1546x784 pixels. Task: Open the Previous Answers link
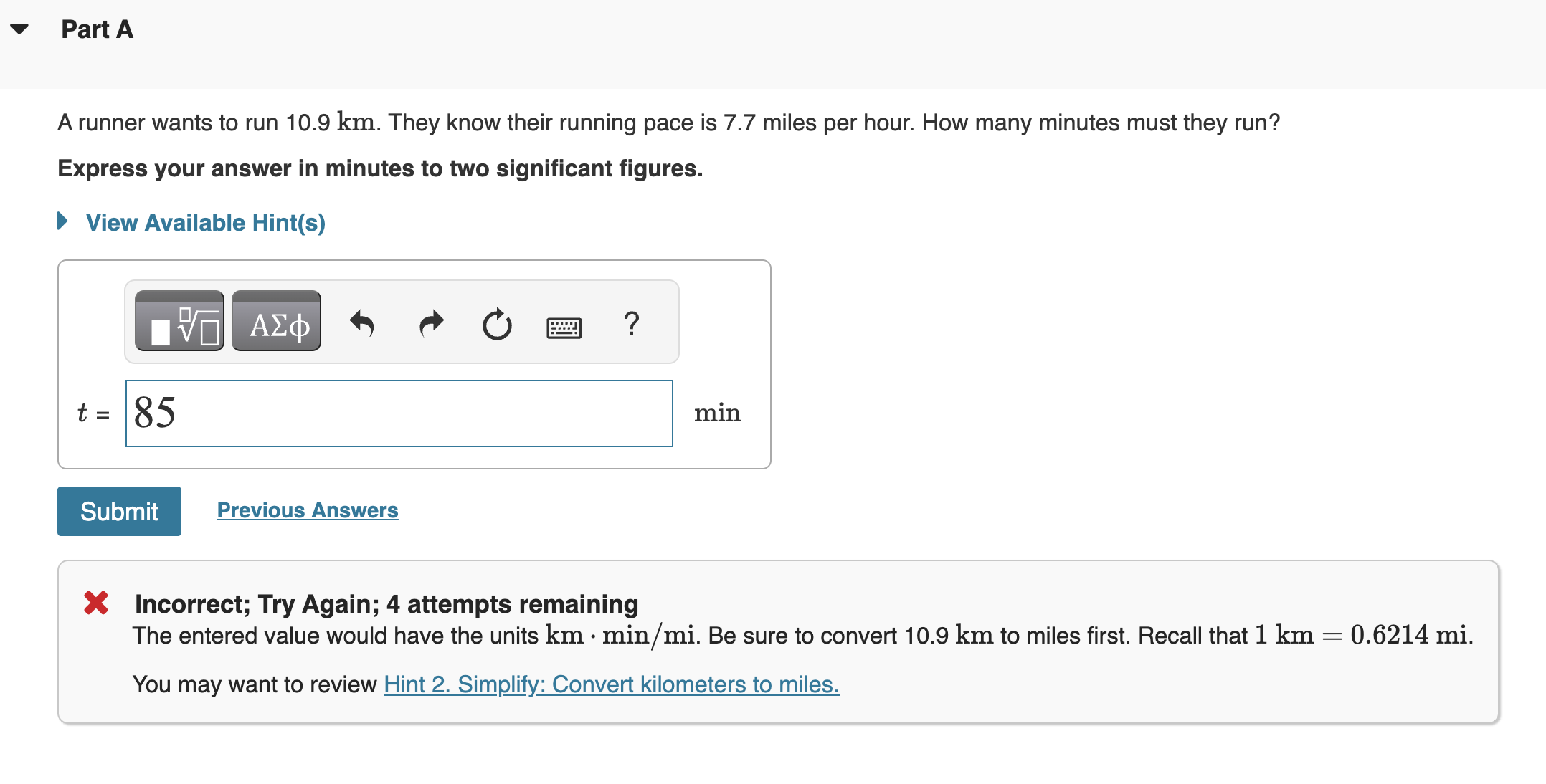(x=307, y=510)
